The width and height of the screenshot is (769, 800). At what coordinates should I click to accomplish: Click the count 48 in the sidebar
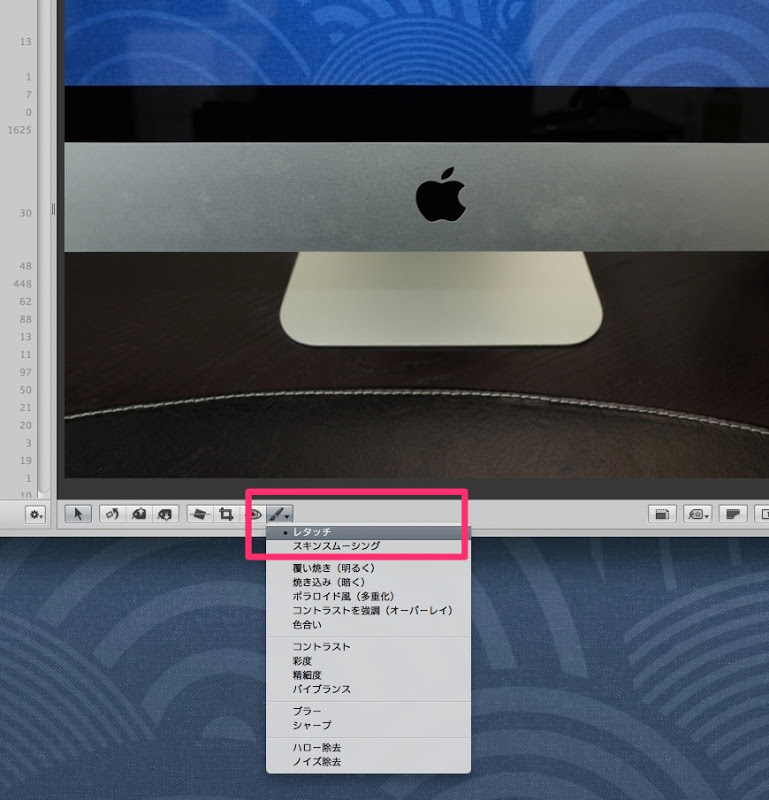26,266
